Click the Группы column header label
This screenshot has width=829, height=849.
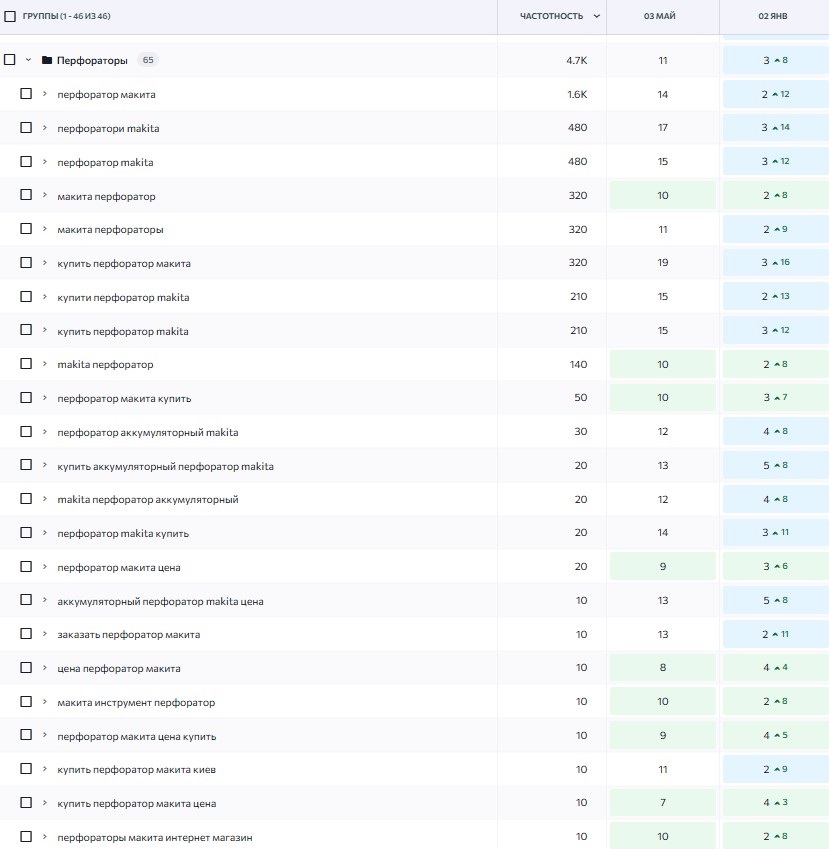(66, 16)
